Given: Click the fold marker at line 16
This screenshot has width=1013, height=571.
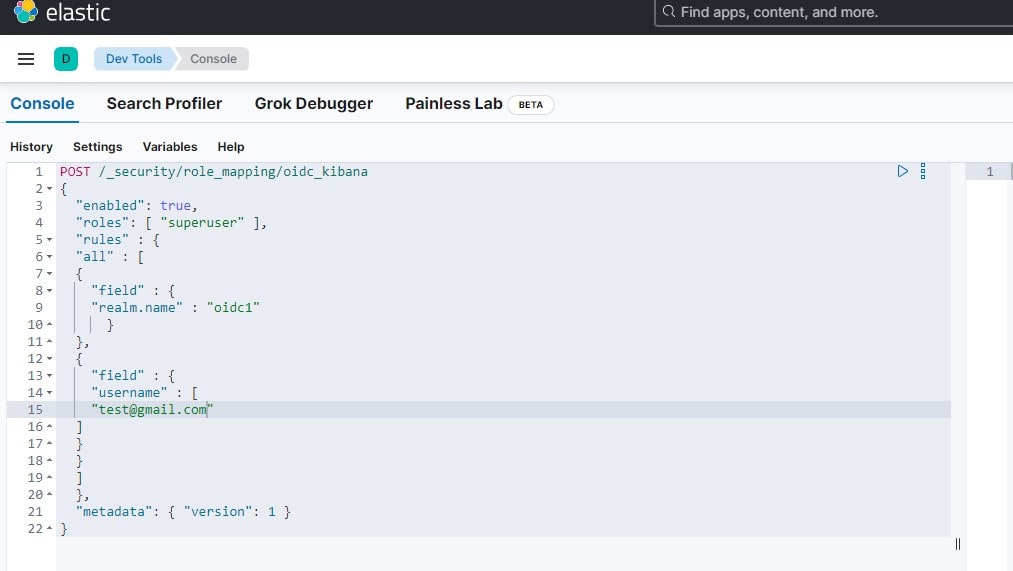Looking at the screenshot, I should tap(49, 426).
